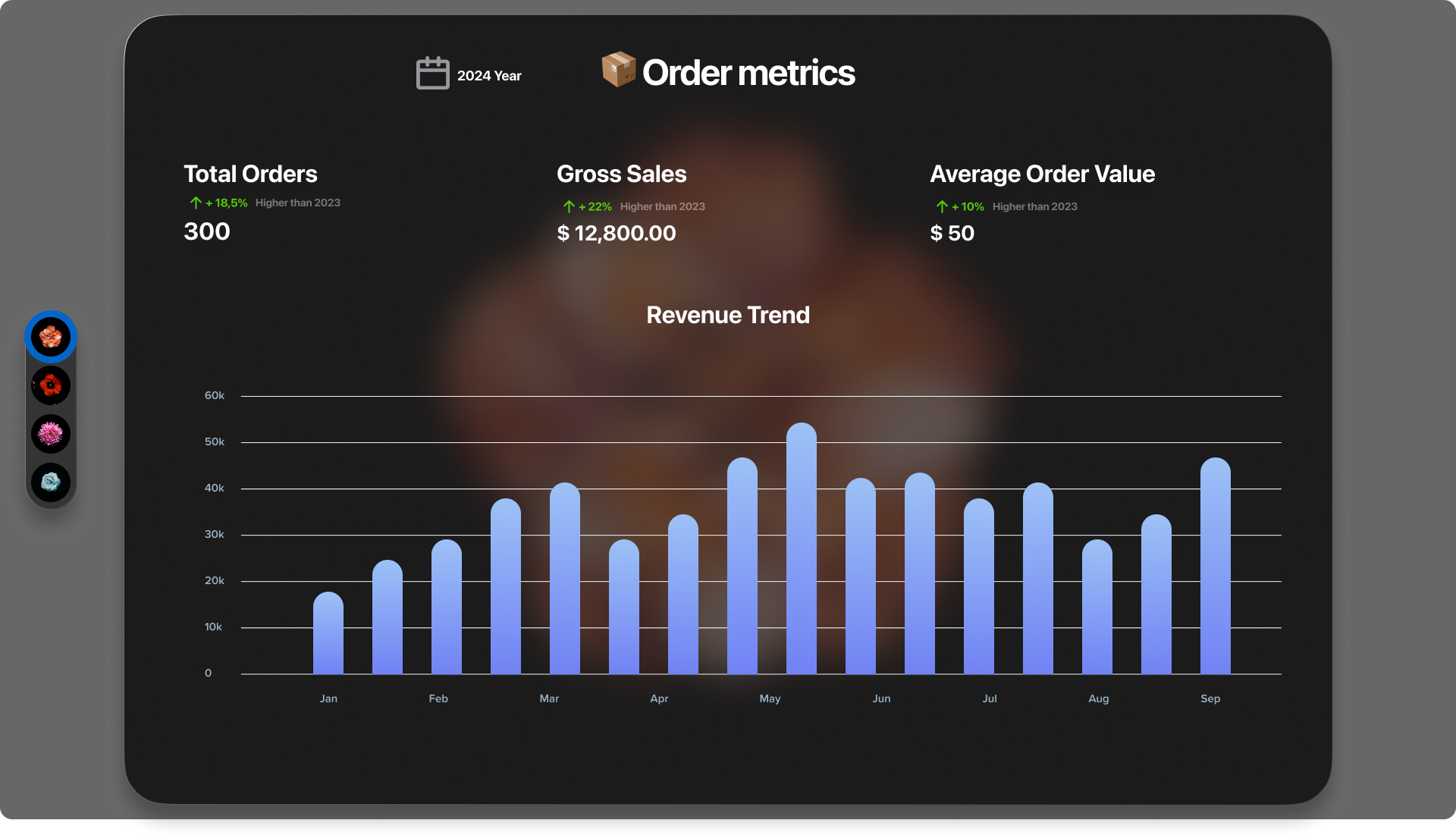Open the 2024 Year date selector

click(x=488, y=76)
